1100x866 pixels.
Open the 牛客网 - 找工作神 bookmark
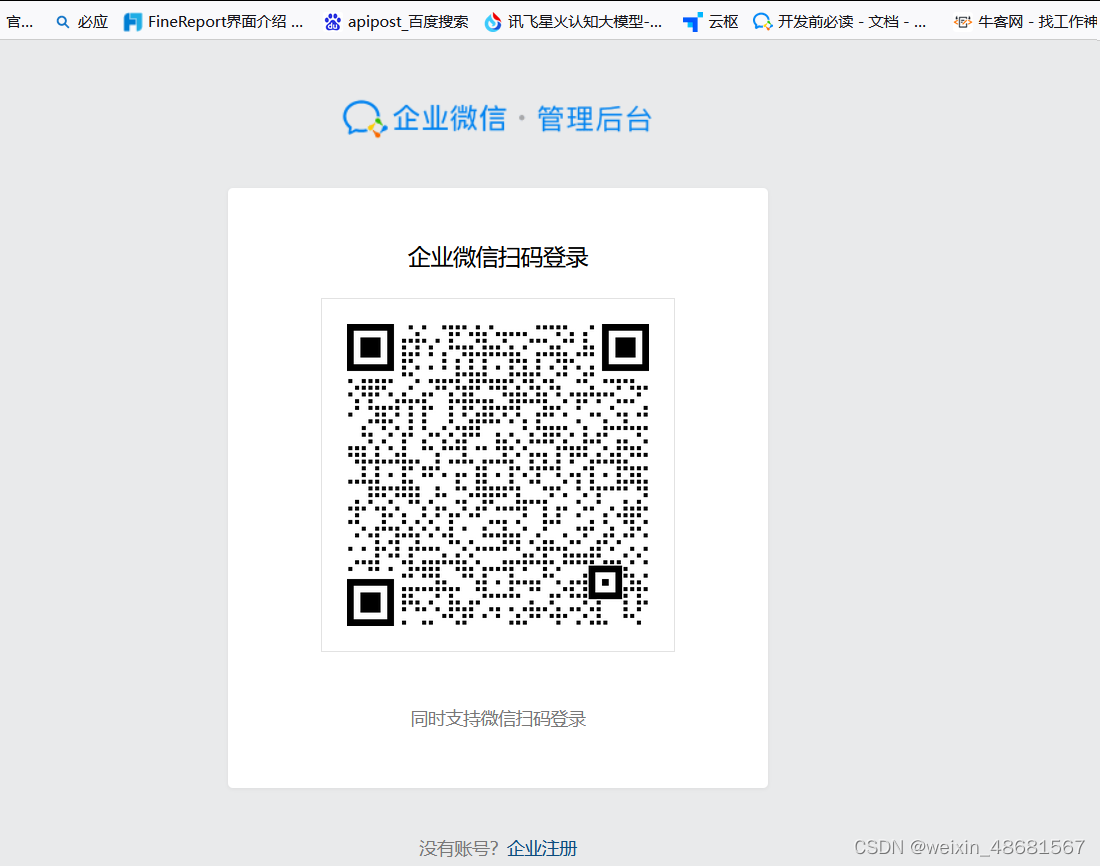click(x=1026, y=22)
